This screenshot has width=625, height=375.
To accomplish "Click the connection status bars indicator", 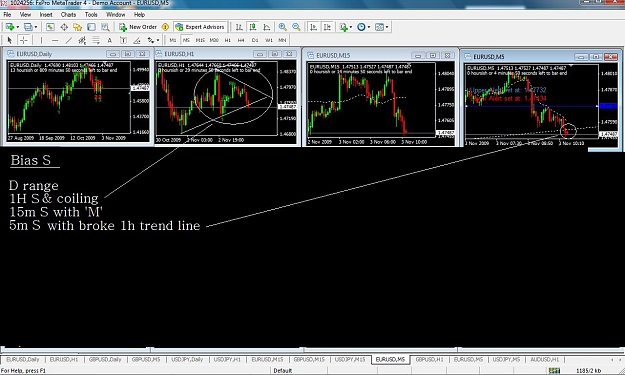I will (554, 371).
